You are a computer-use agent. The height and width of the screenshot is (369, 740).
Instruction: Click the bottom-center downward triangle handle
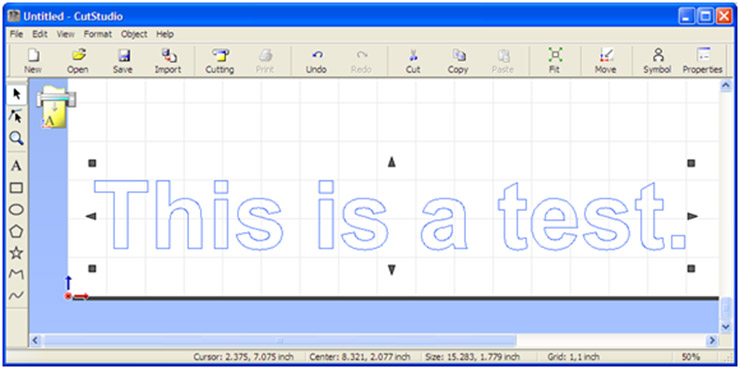click(391, 270)
